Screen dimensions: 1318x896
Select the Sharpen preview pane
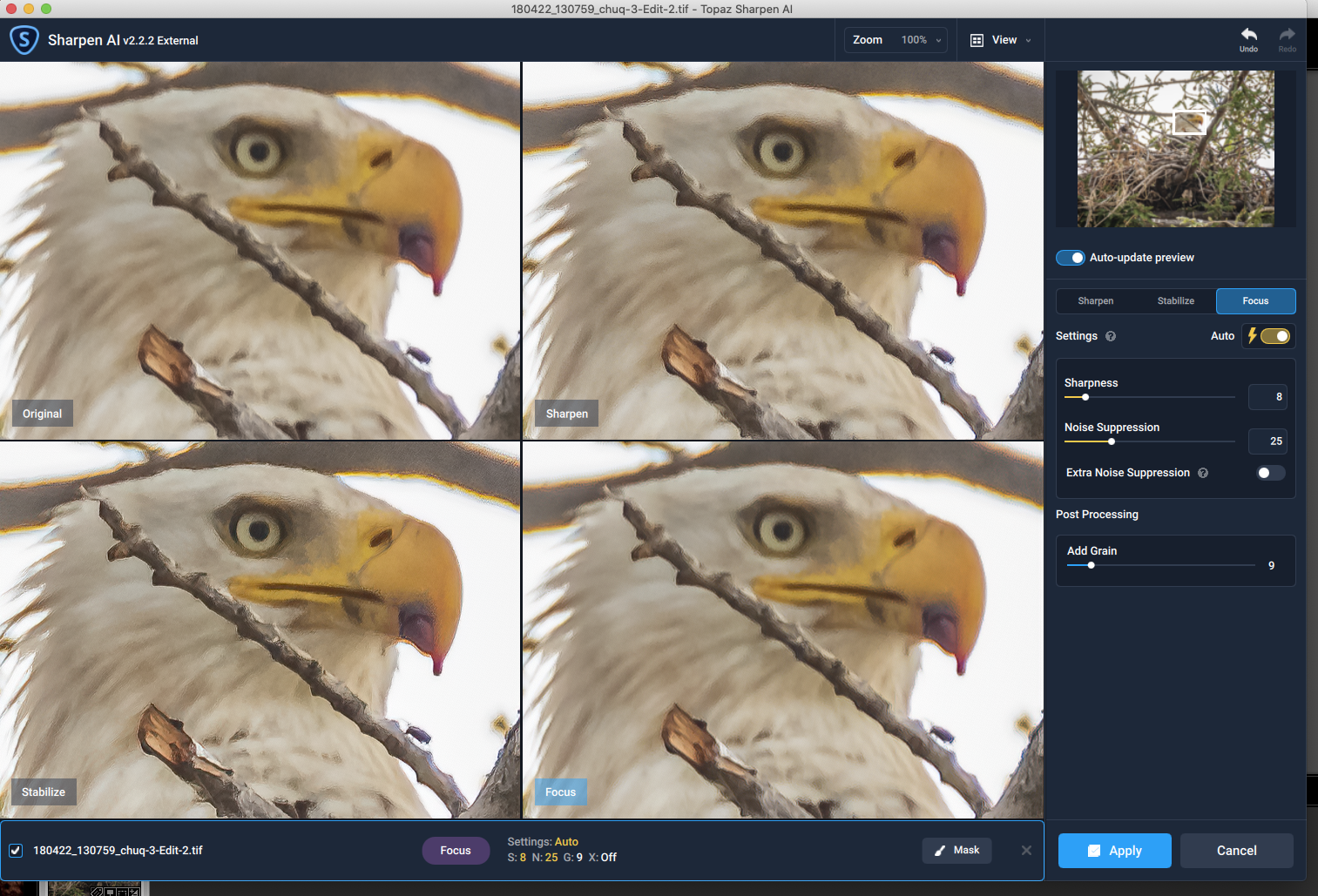783,250
